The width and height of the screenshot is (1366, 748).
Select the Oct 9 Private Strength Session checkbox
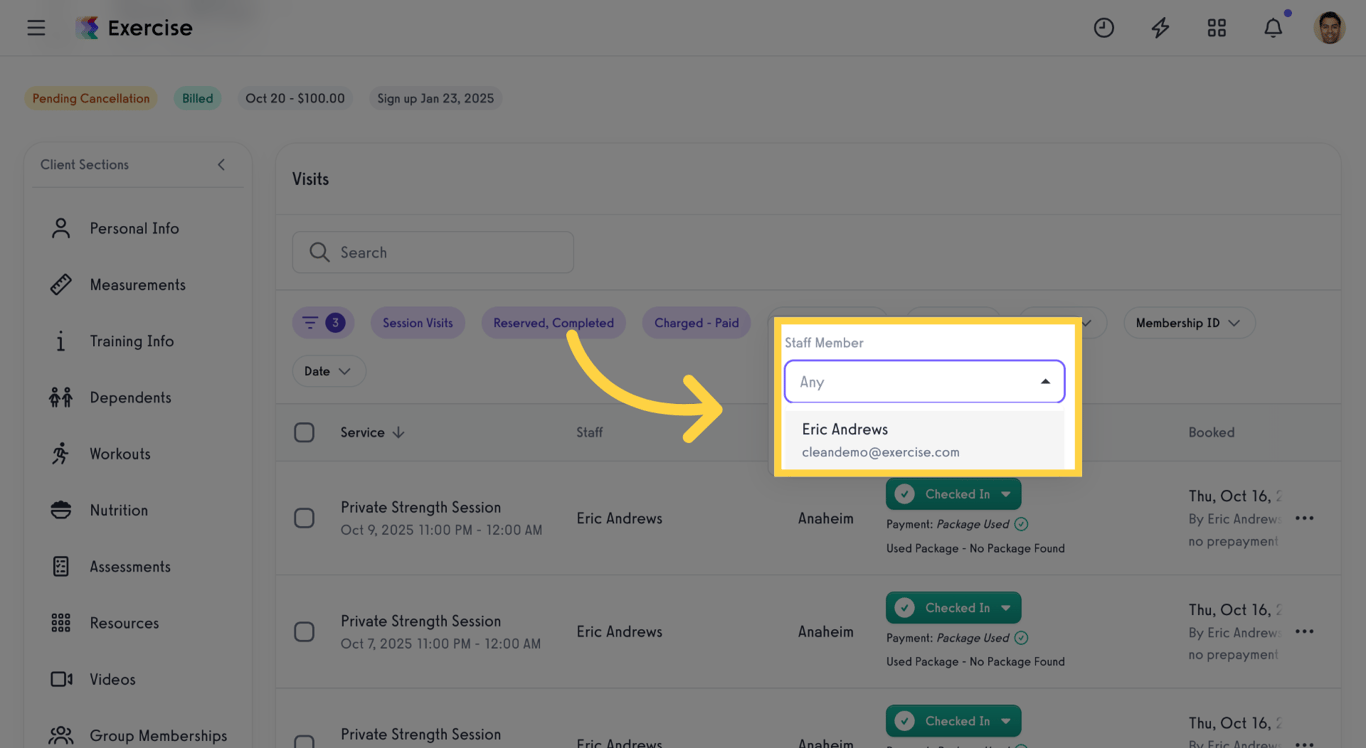(304, 518)
